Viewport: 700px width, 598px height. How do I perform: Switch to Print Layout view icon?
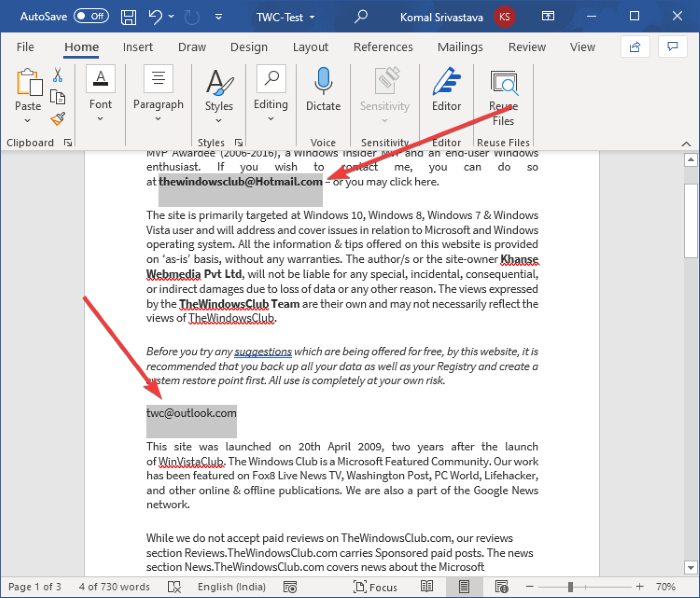pos(464,586)
